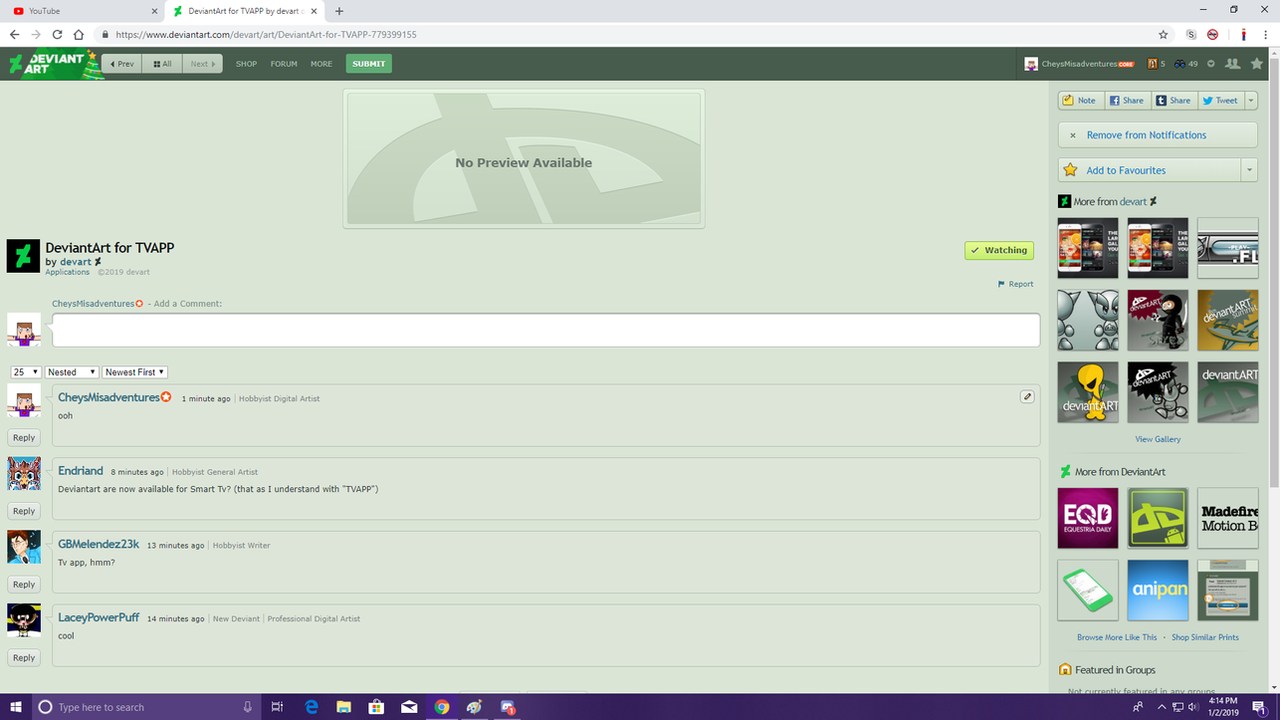Open the Paint app on taskbar
The width and height of the screenshot is (1280, 720).
(x=474, y=707)
